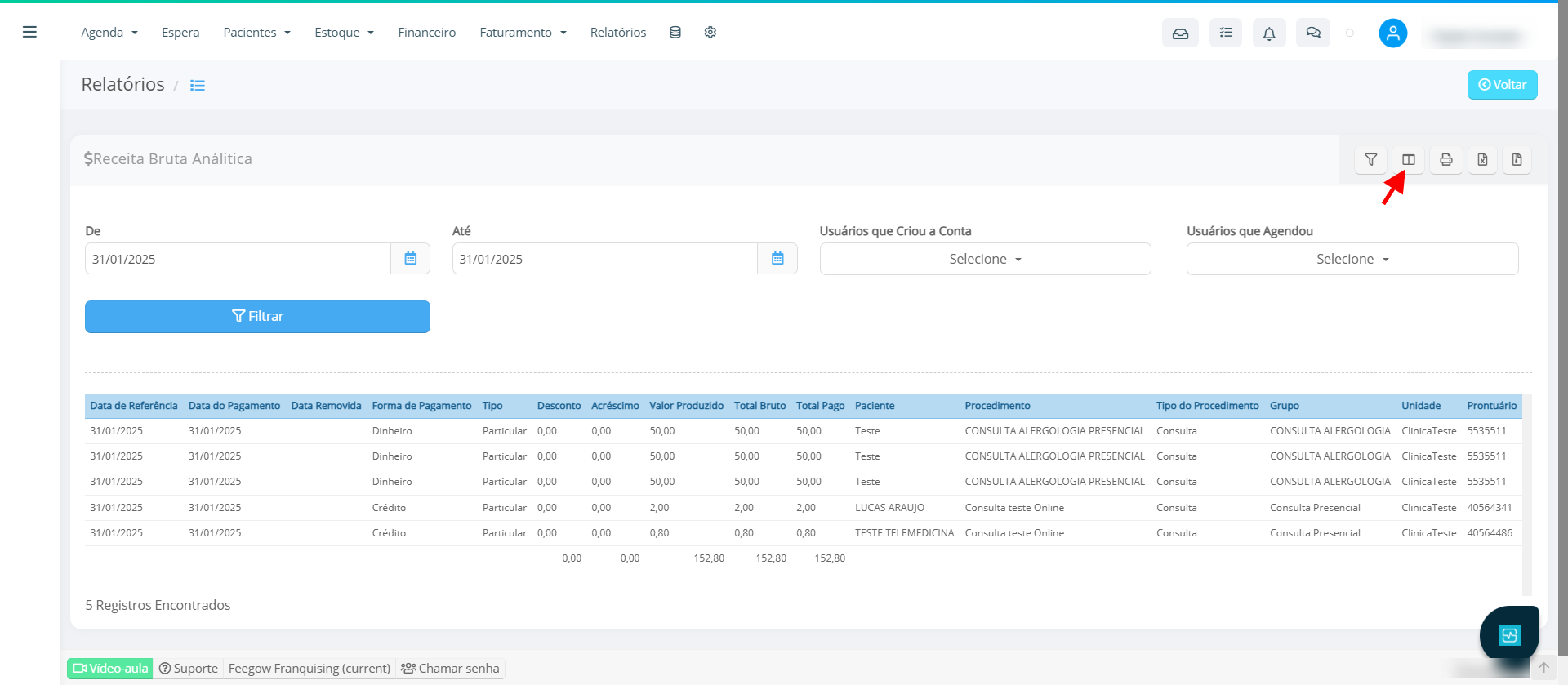Screen dimensions: 1568x685
Task: Open the user profile avatar
Action: [x=1393, y=33]
